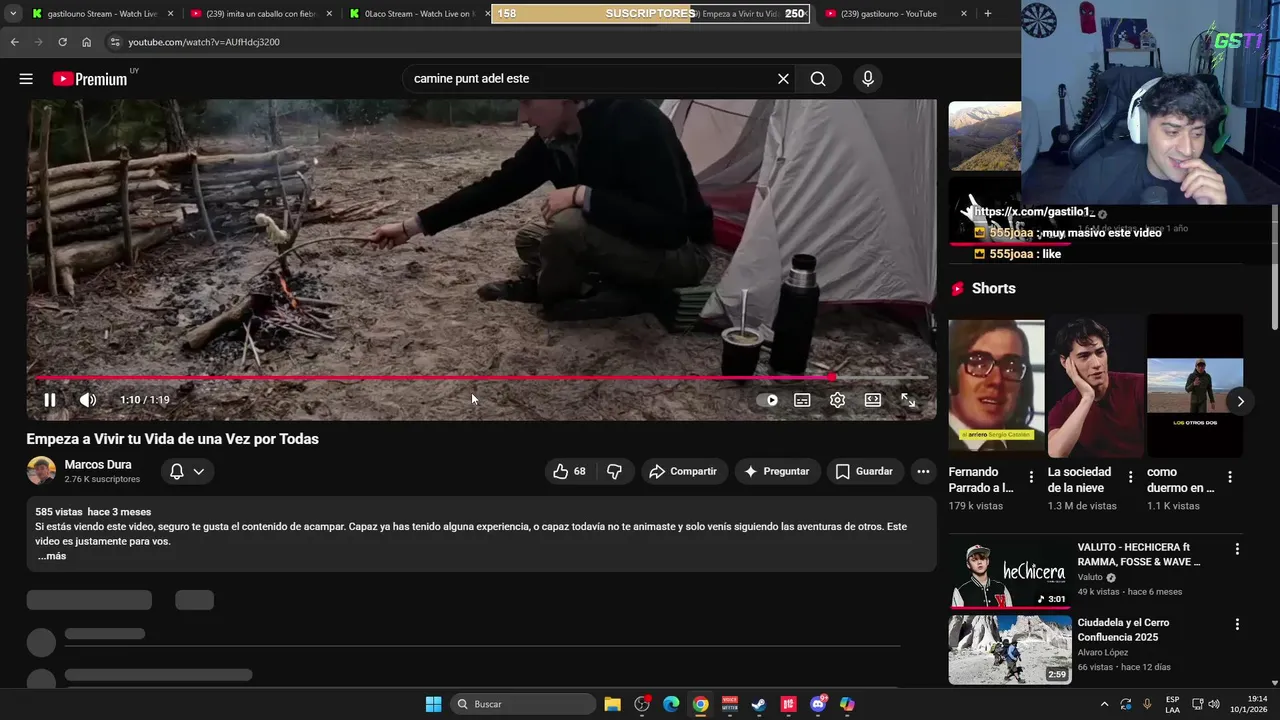Image resolution: width=1280 pixels, height=720 pixels.
Task: Expand description with ...más
Action: tap(52, 556)
